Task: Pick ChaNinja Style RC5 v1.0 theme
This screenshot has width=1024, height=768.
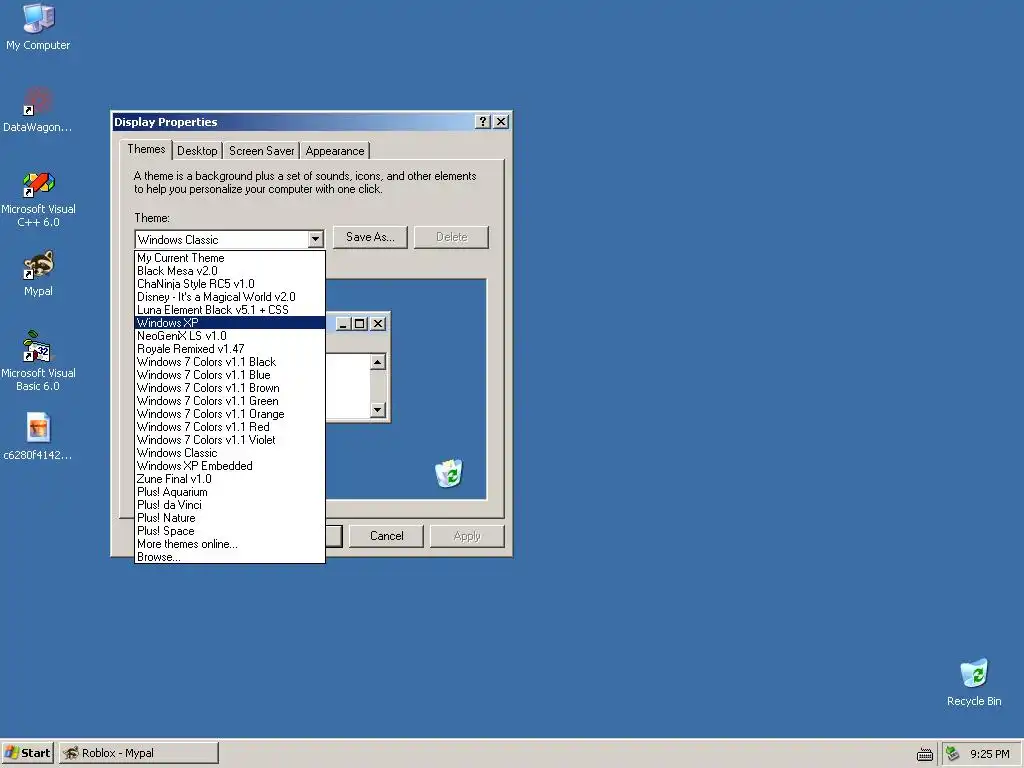Action: [230, 284]
